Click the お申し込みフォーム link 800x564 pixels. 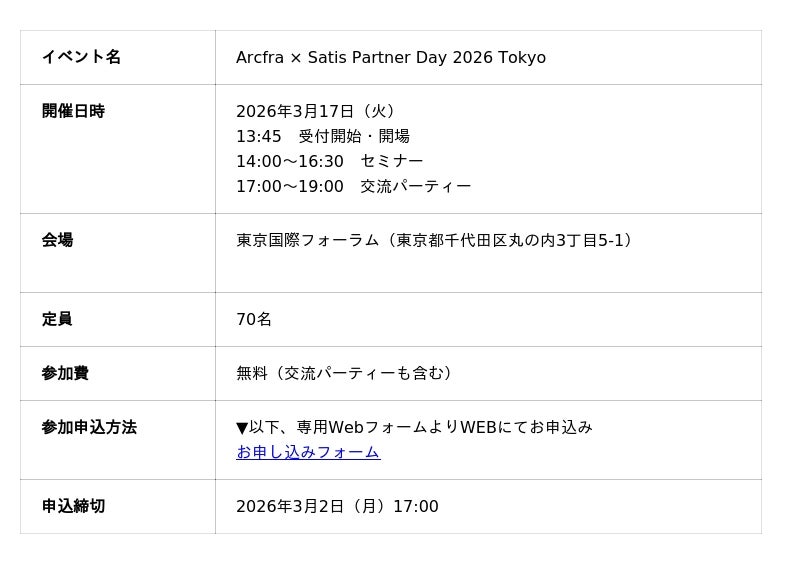point(308,452)
